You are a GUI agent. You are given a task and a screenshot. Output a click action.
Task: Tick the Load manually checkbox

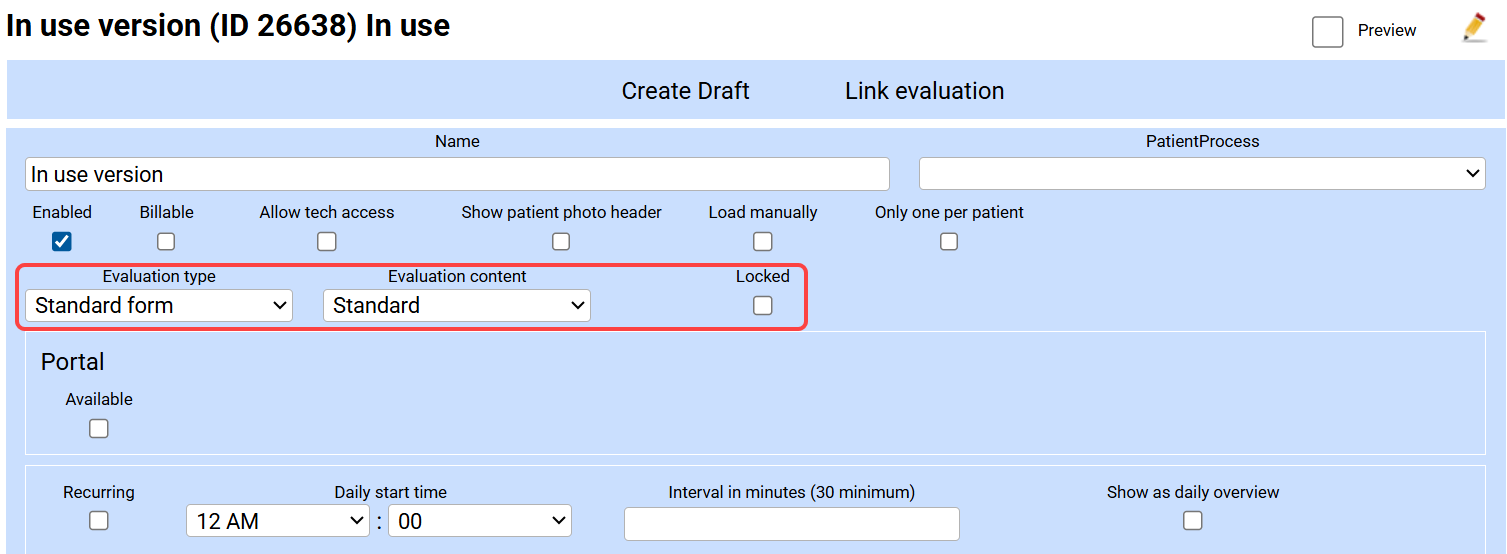[763, 241]
